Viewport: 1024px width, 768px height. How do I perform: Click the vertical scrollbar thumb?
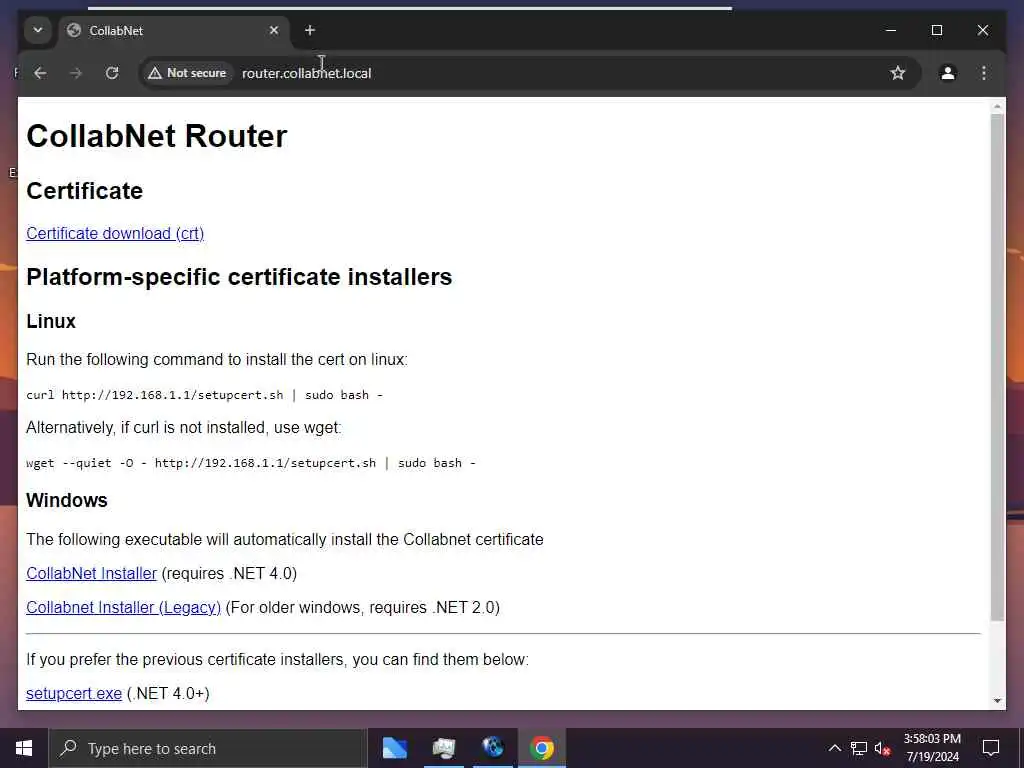tap(997, 367)
